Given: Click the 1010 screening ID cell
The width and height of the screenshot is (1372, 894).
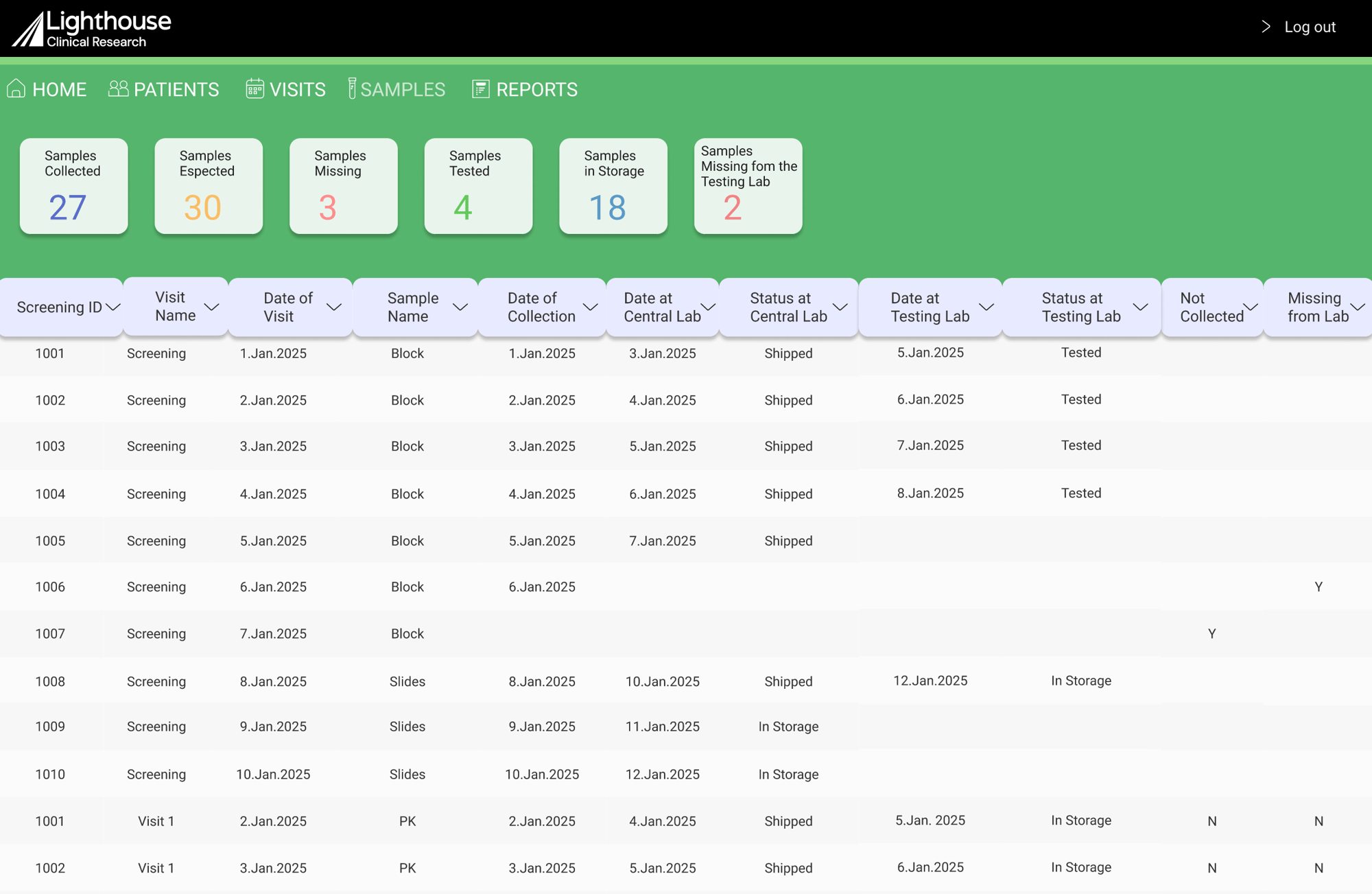Looking at the screenshot, I should point(50,774).
